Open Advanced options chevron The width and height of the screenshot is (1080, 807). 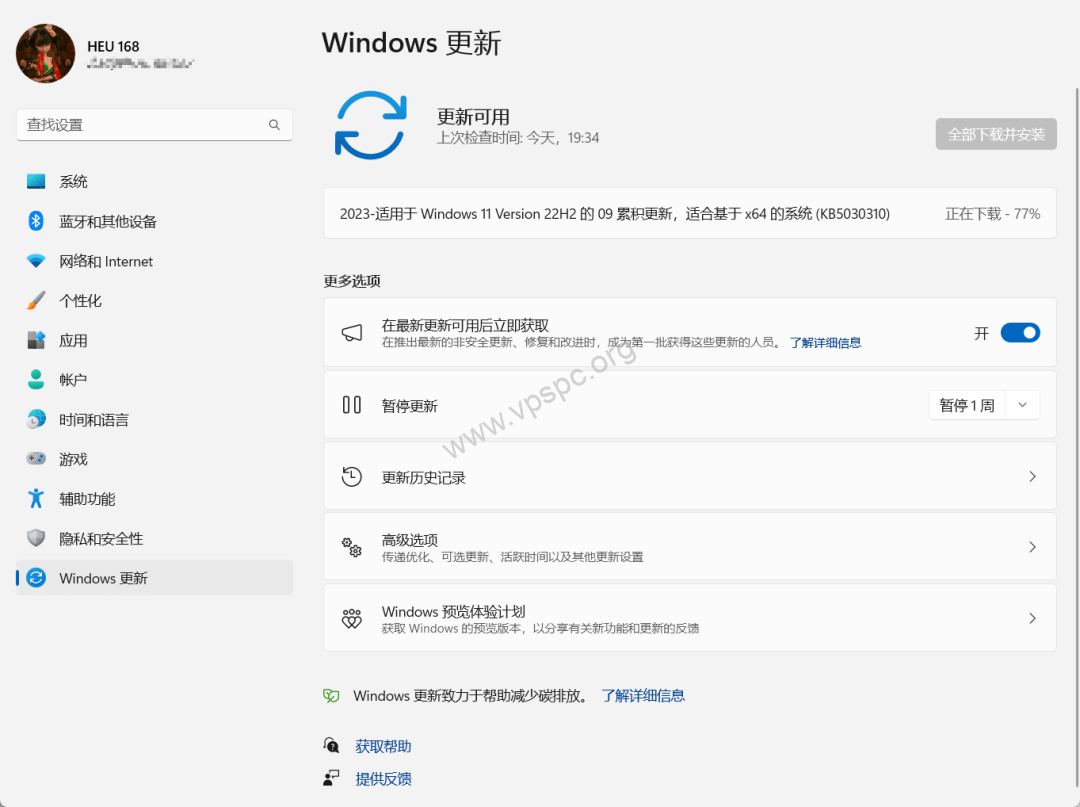1032,547
